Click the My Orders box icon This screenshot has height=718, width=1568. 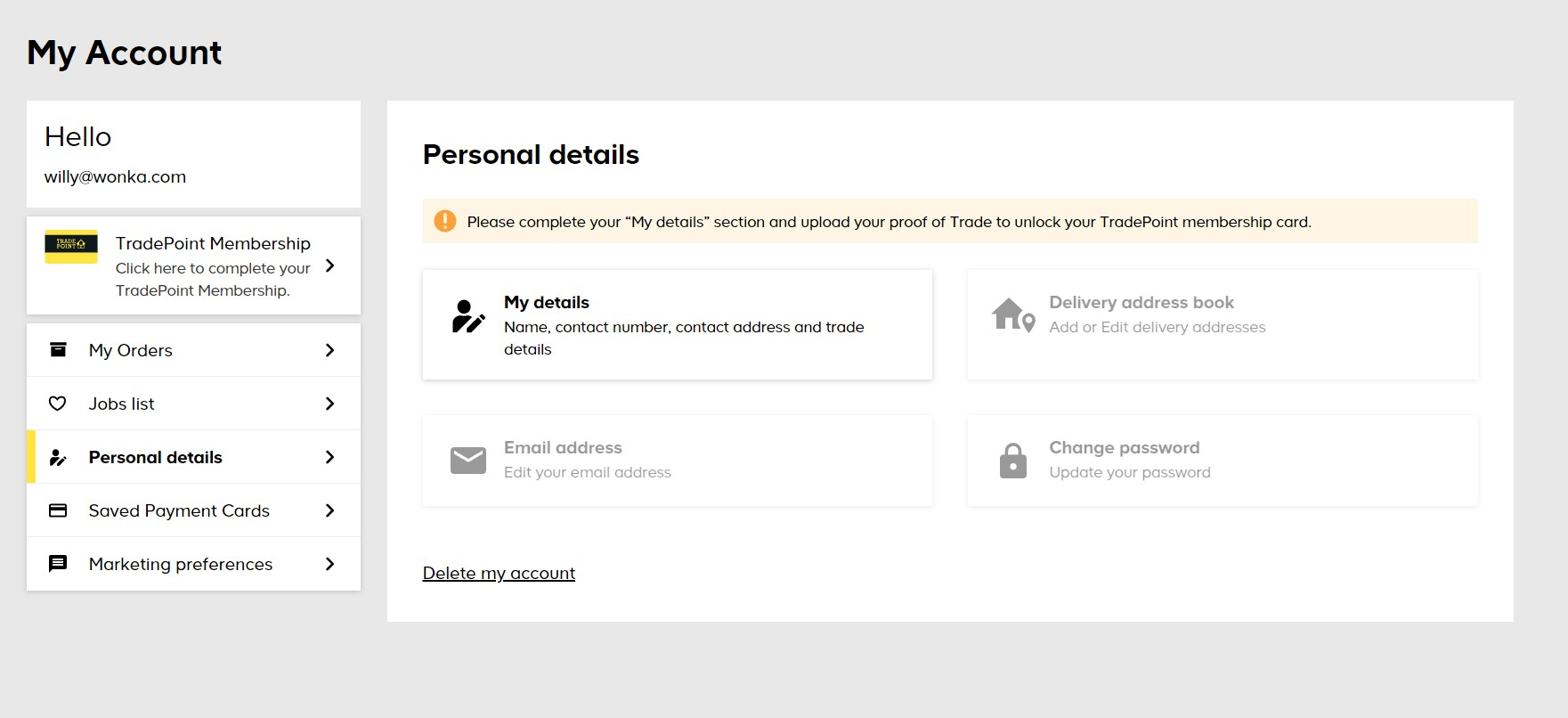[58, 349]
